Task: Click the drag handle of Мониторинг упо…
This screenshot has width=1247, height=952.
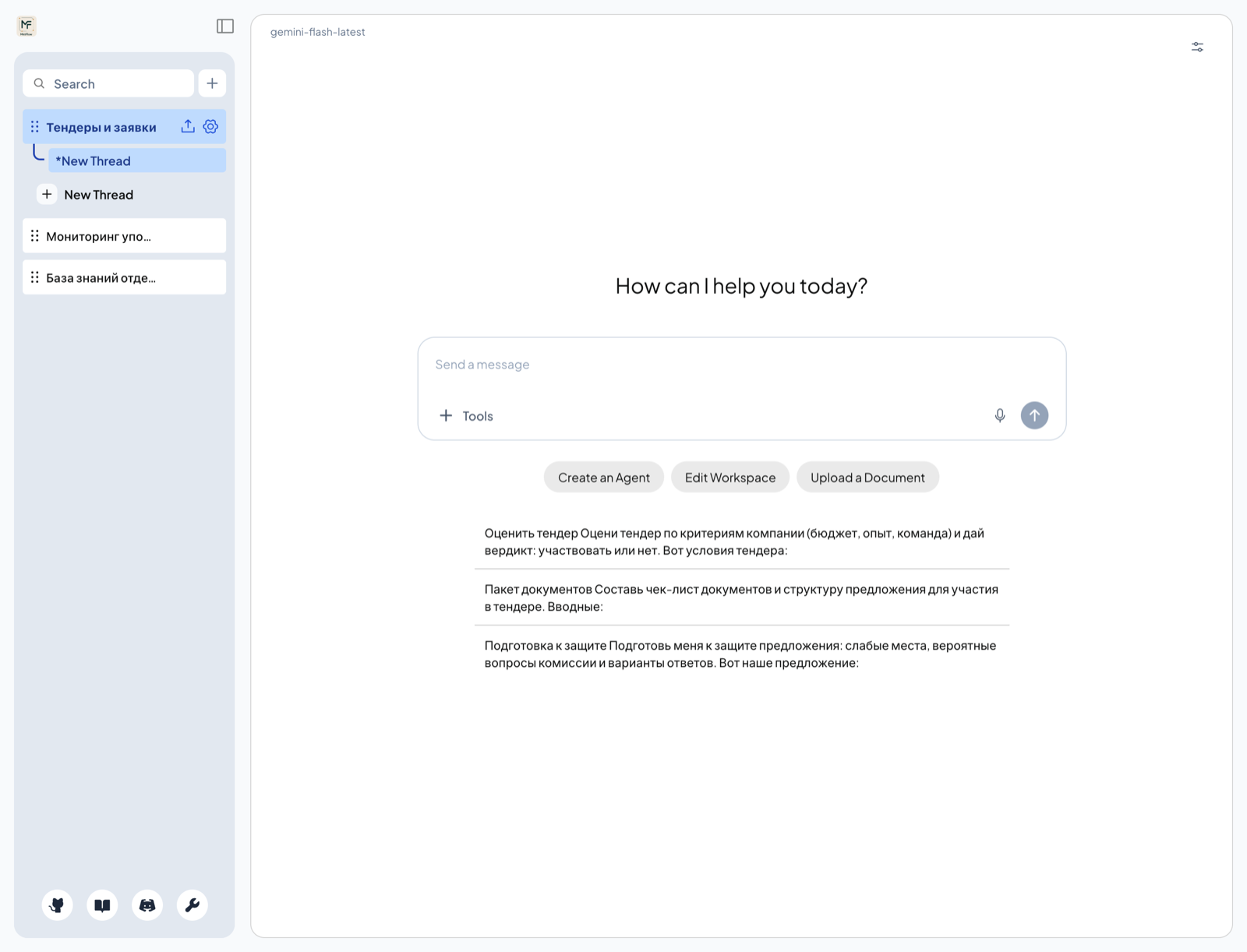Action: tap(35, 236)
